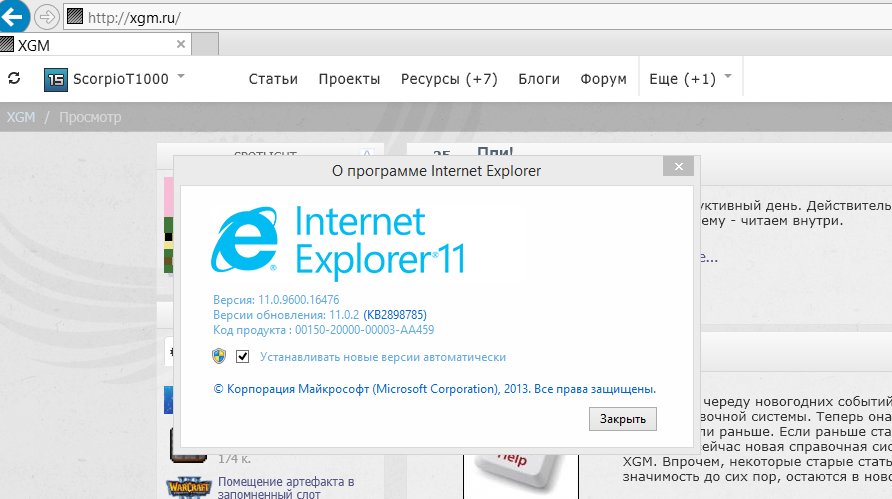The height and width of the screenshot is (499, 892).
Task: Close the About Internet Explorer dialog
Action: click(x=678, y=166)
